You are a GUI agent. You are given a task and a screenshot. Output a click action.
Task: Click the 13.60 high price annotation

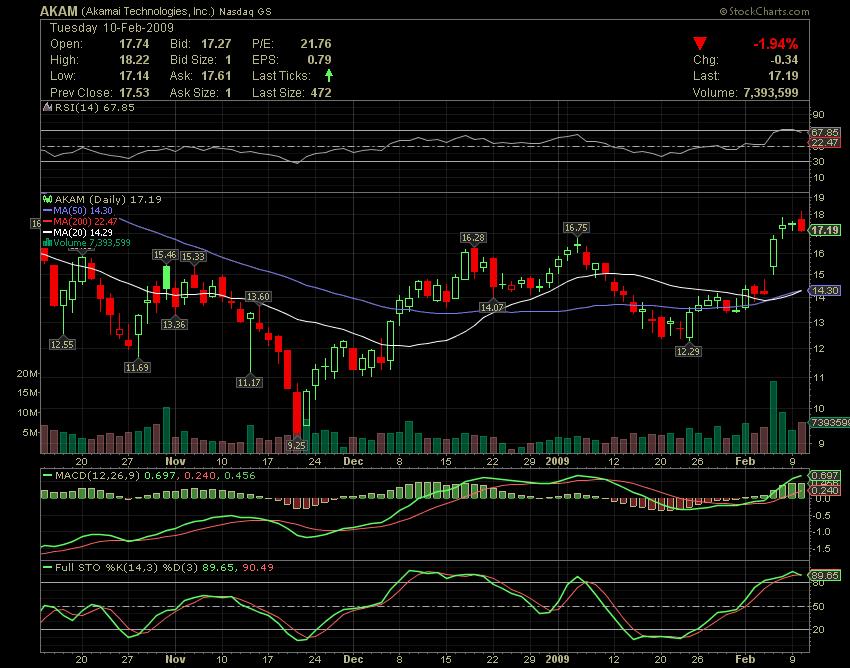[258, 297]
